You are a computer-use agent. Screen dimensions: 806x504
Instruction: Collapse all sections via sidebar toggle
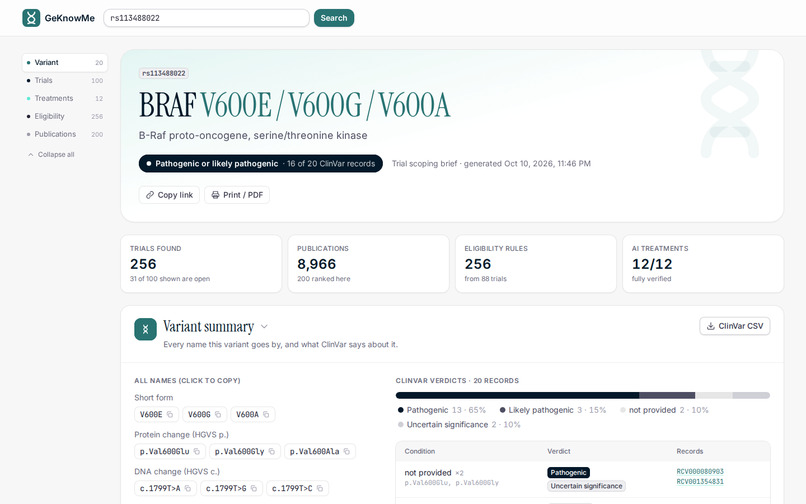[51, 154]
